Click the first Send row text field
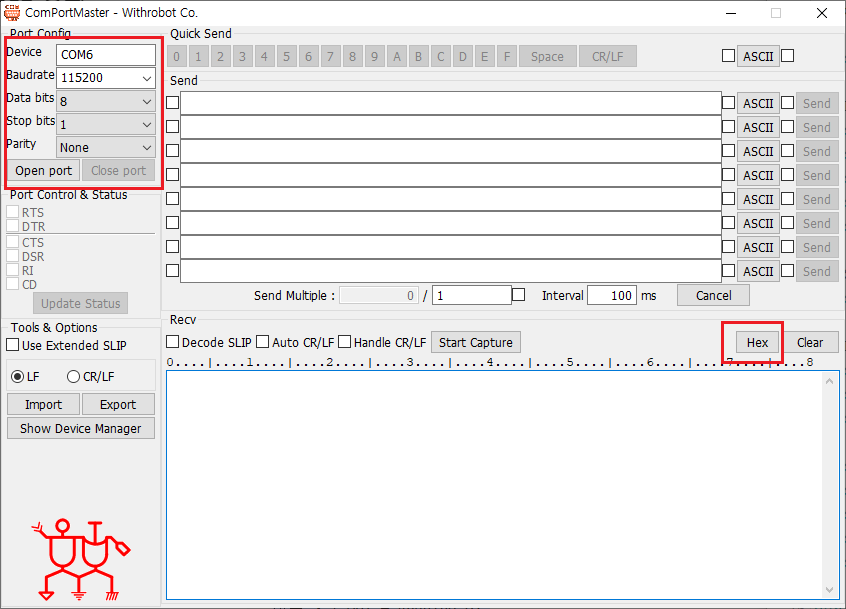Image resolution: width=846 pixels, height=609 pixels. [x=451, y=103]
